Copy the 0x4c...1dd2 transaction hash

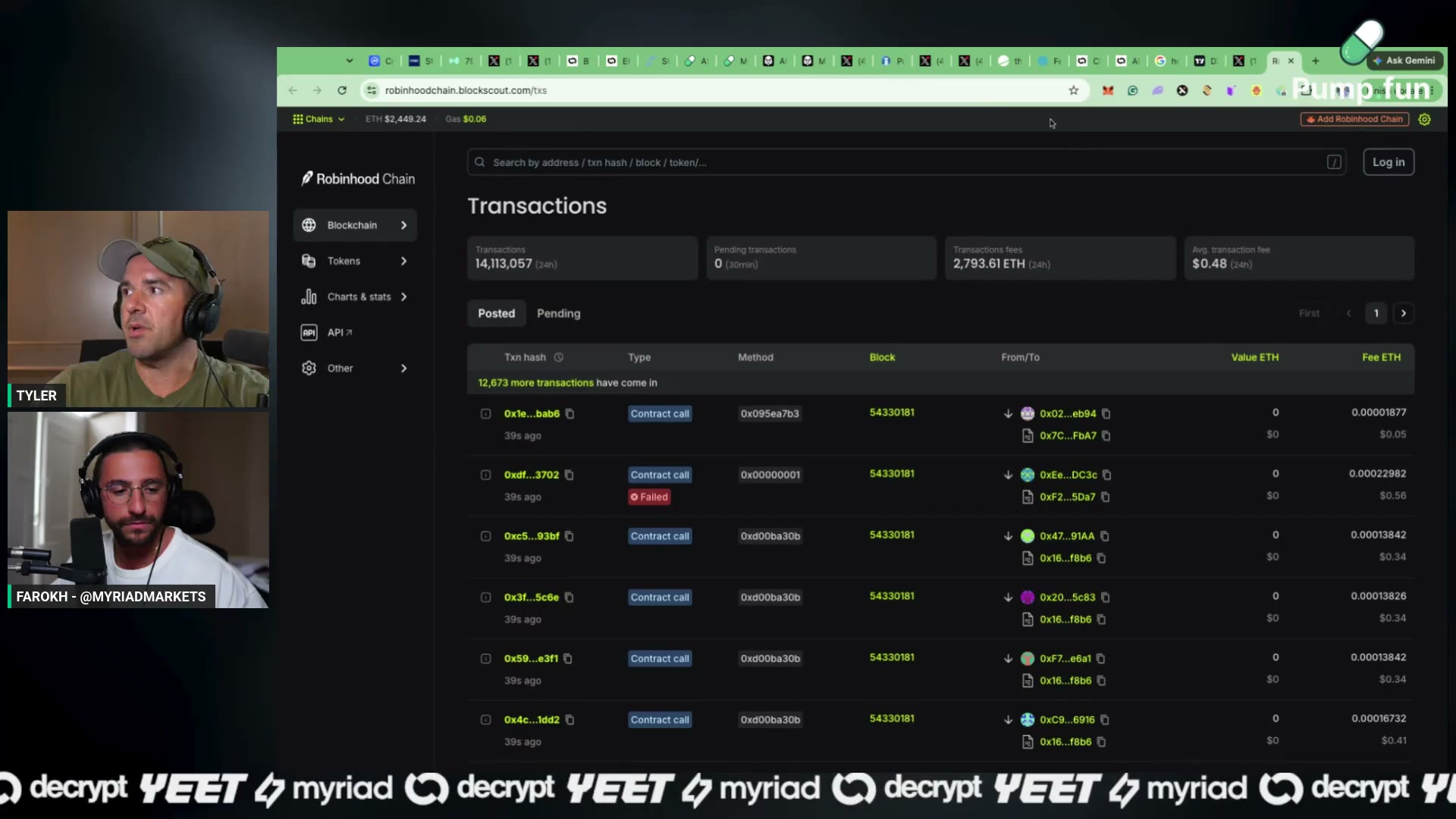[x=570, y=720]
